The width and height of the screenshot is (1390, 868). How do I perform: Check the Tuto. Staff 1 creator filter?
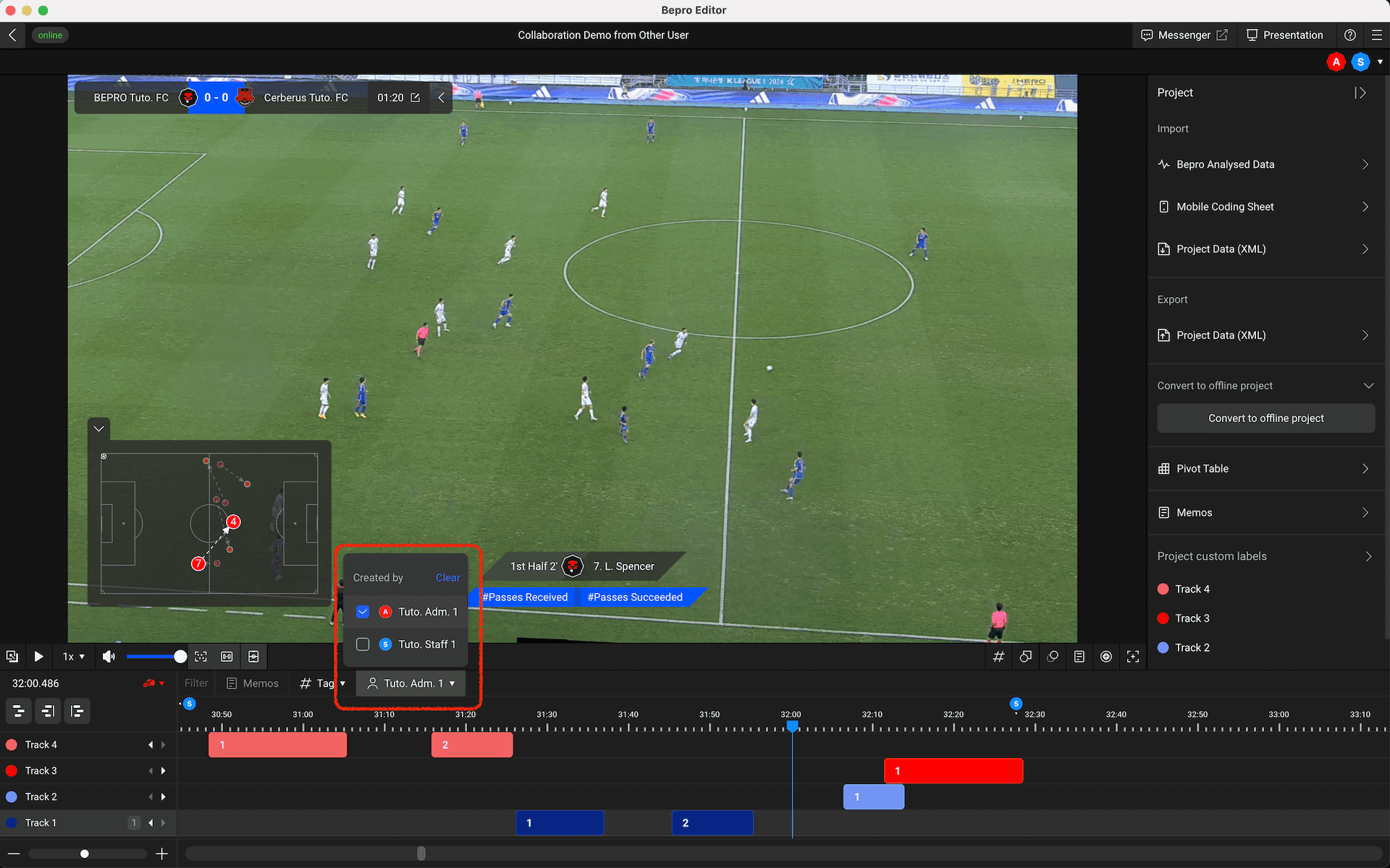coord(363,644)
